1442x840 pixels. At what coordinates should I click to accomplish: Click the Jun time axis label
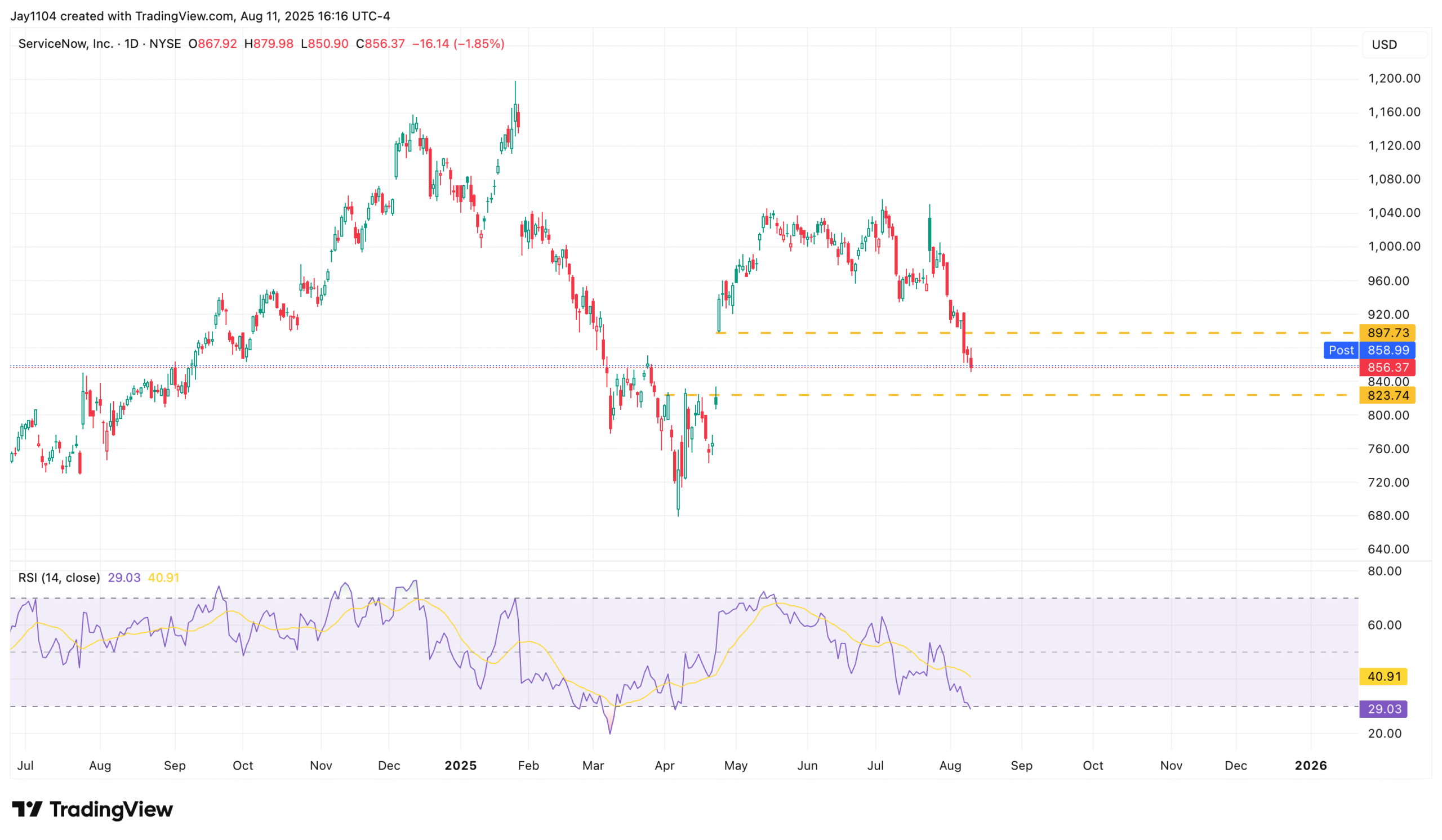[807, 766]
